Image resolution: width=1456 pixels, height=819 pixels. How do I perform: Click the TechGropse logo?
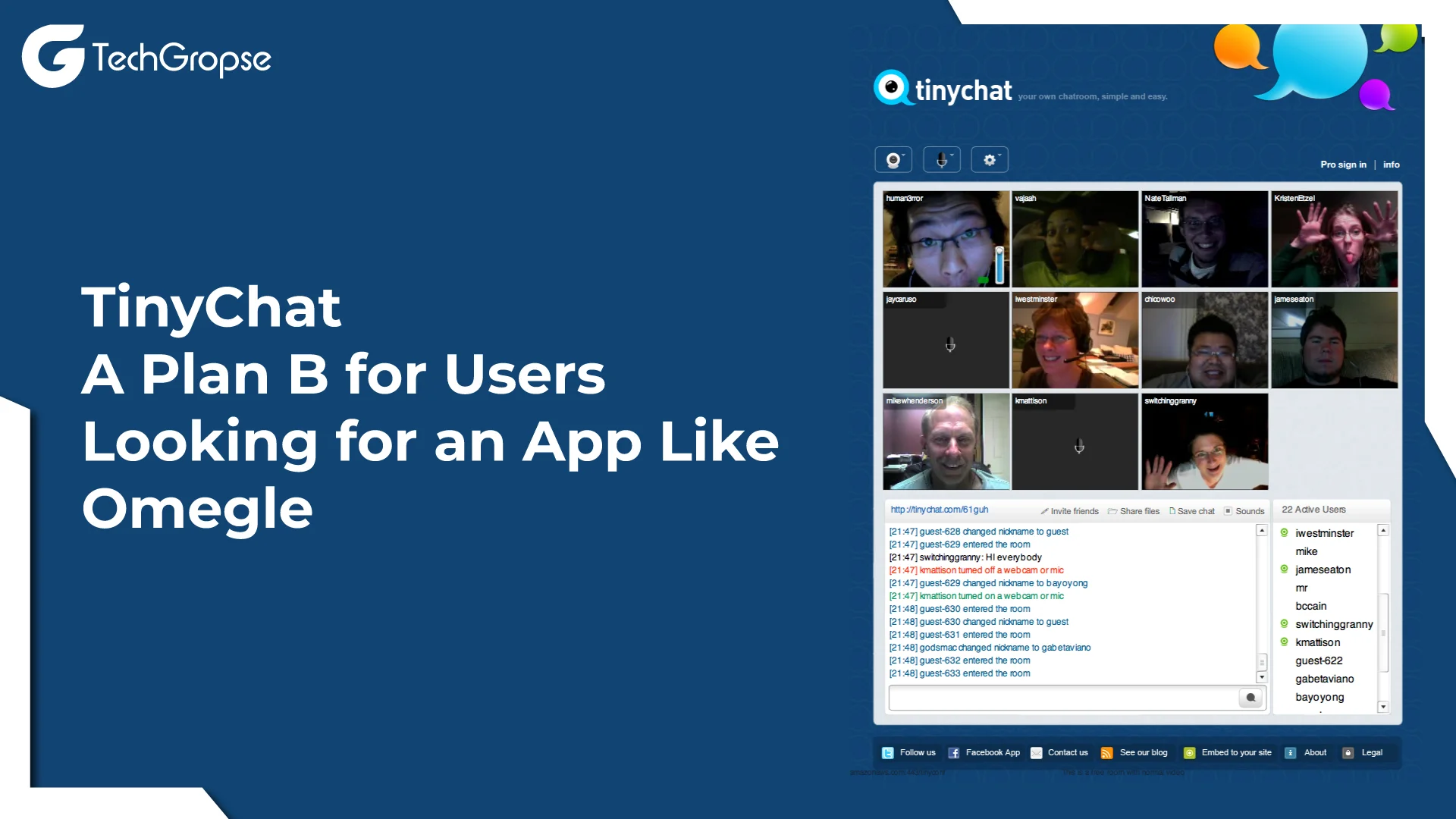pyautogui.click(x=146, y=56)
